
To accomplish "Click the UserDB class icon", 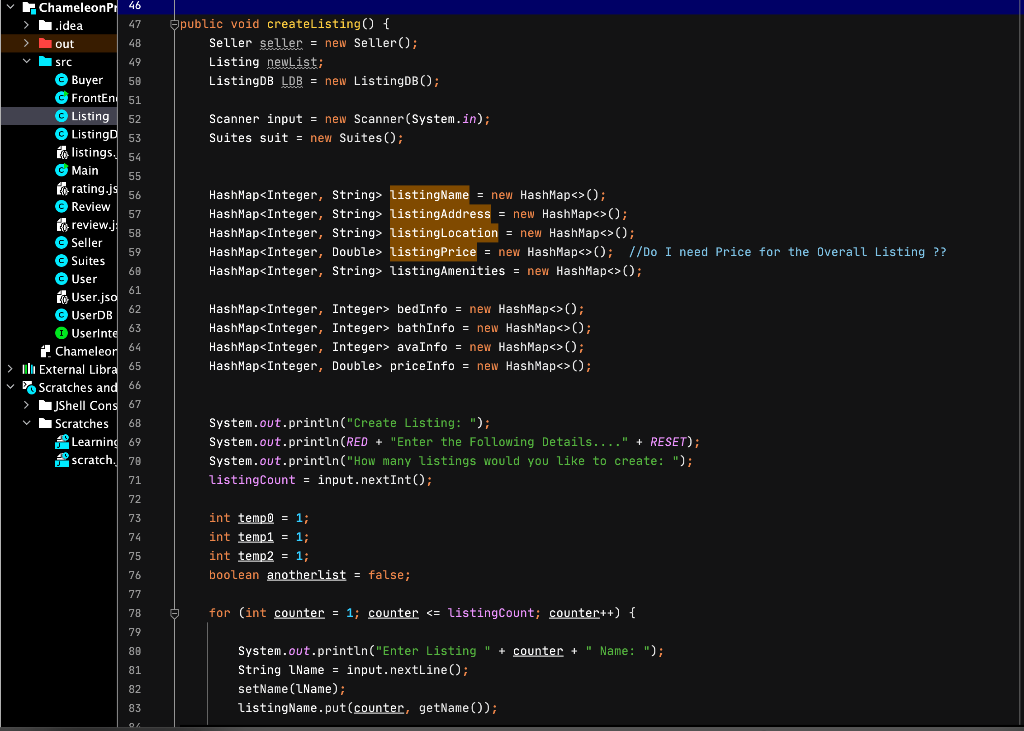I will pos(63,315).
